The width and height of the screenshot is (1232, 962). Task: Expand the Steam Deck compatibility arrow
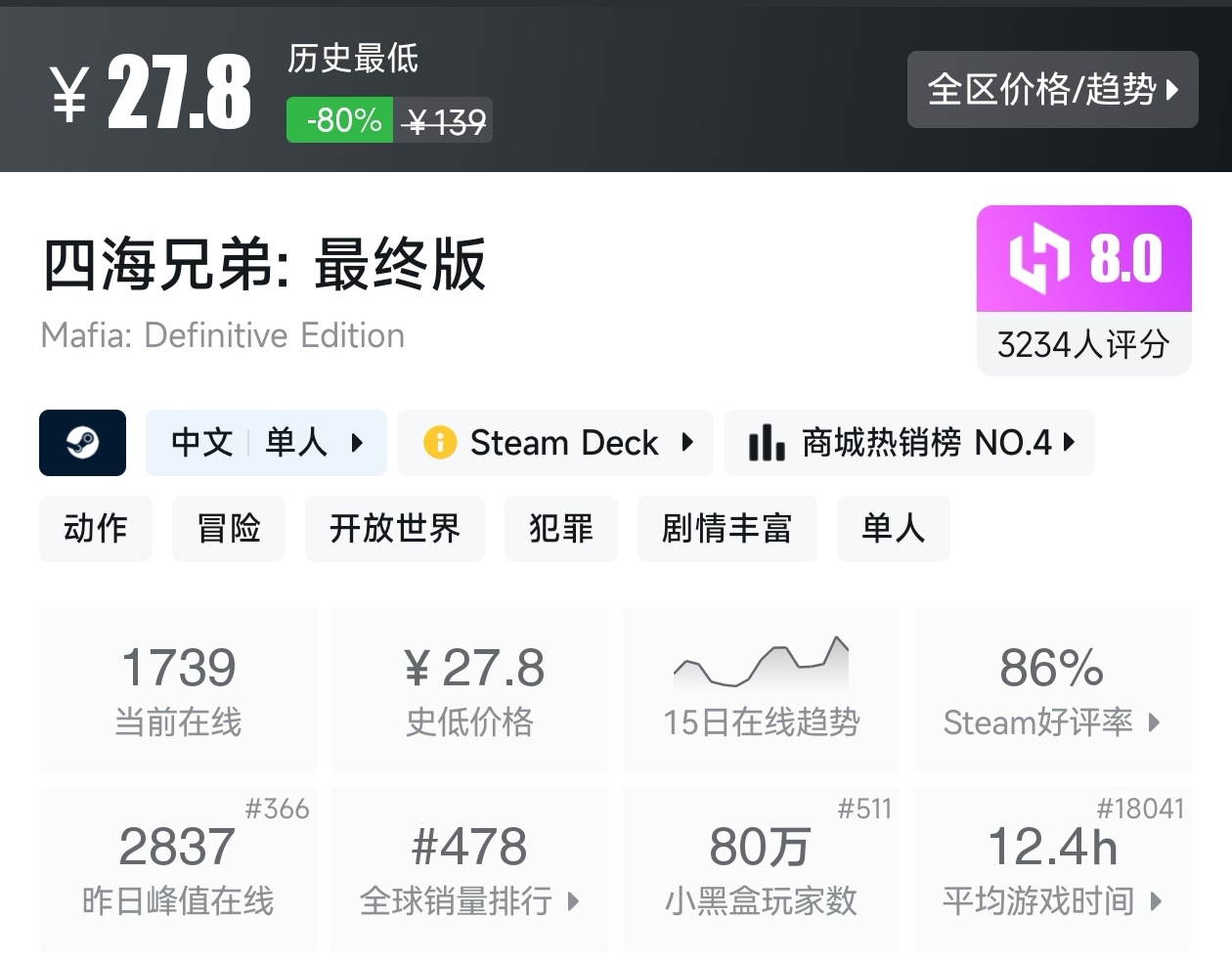coord(687,443)
